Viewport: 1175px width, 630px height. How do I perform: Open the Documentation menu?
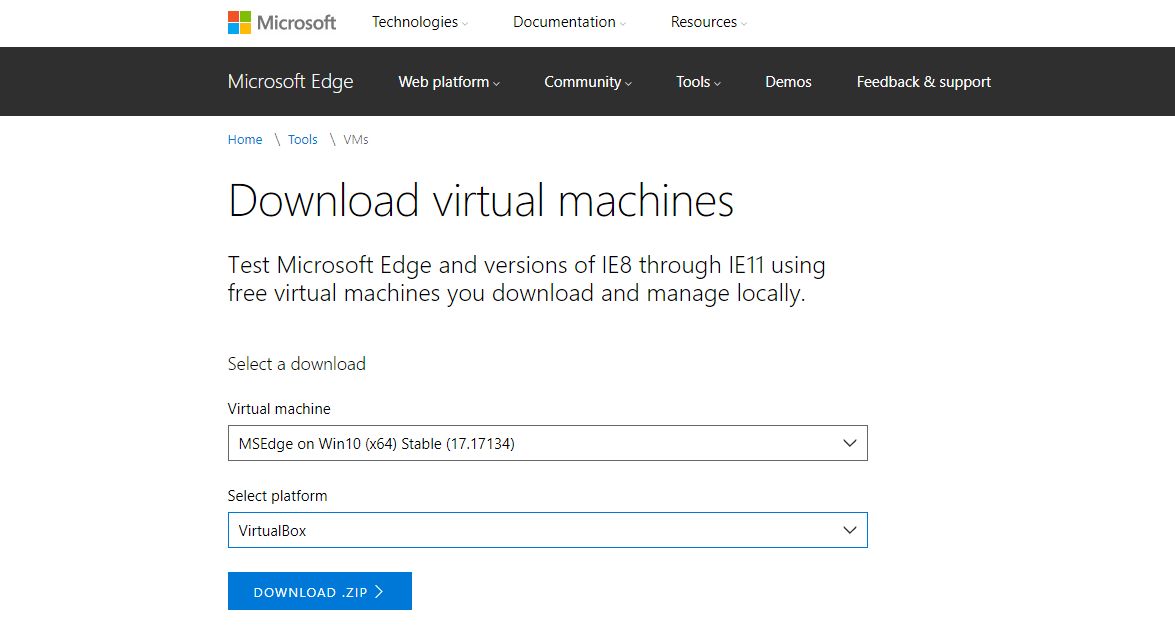pyautogui.click(x=569, y=22)
